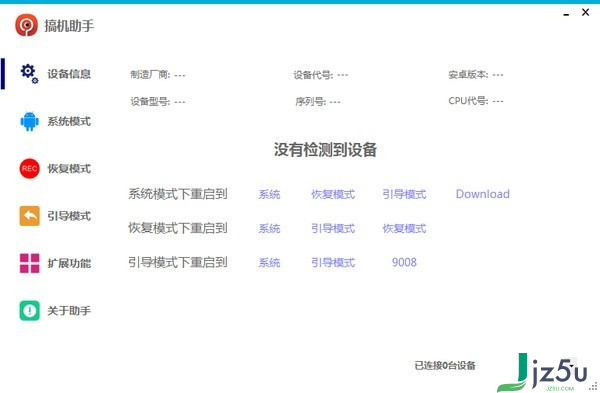Open 关于助手 via the green exclamation icon
The image size is (600, 393).
pyautogui.click(x=29, y=310)
